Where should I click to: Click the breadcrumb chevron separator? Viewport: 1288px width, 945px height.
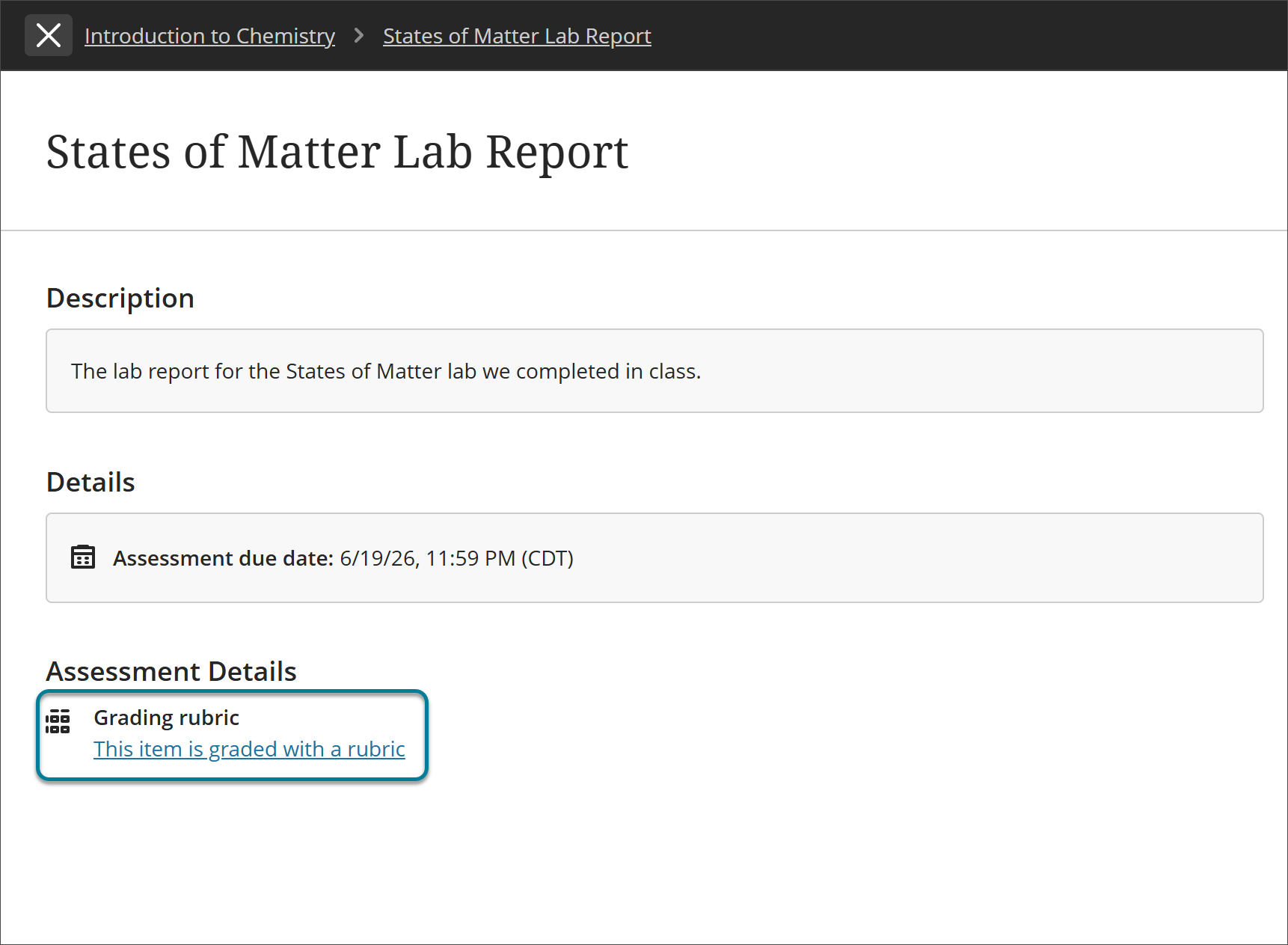(x=359, y=35)
